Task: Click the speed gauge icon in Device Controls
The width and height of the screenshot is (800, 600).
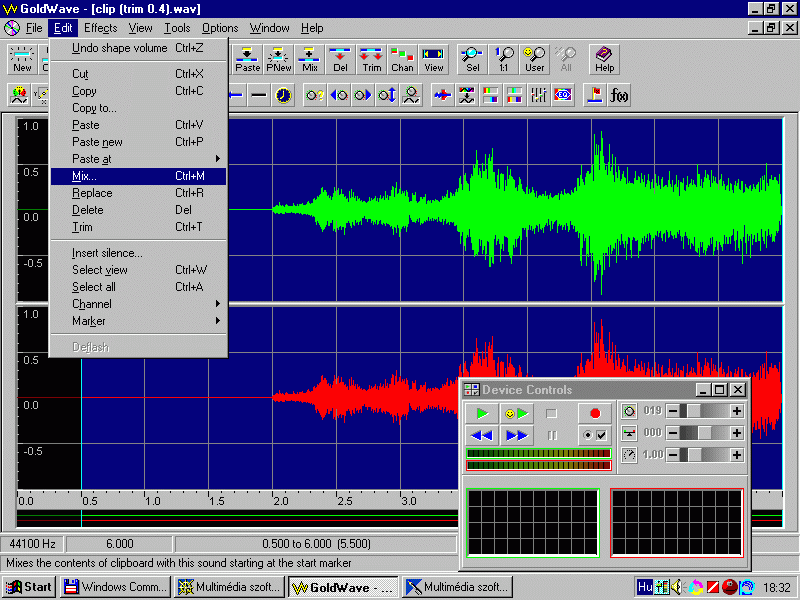Action: point(630,455)
